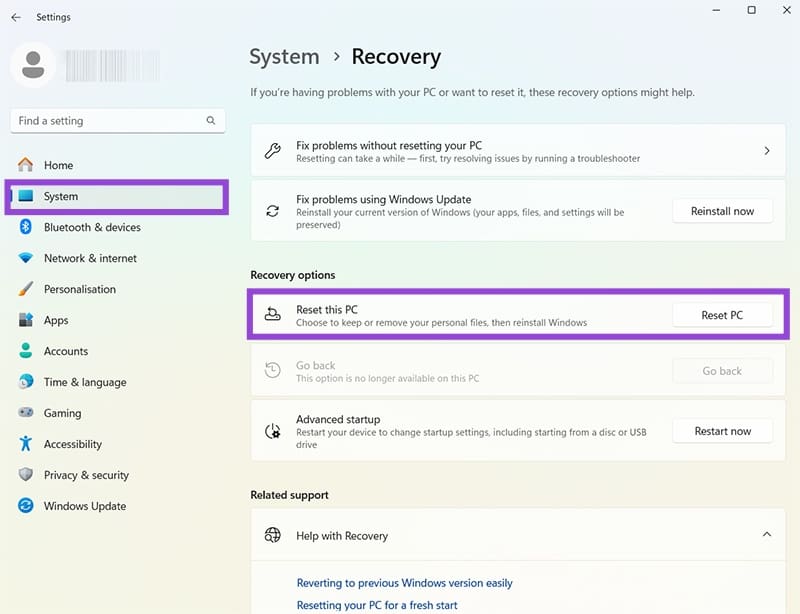Image resolution: width=800 pixels, height=614 pixels.
Task: Select the Network & internet icon
Action: 26,258
